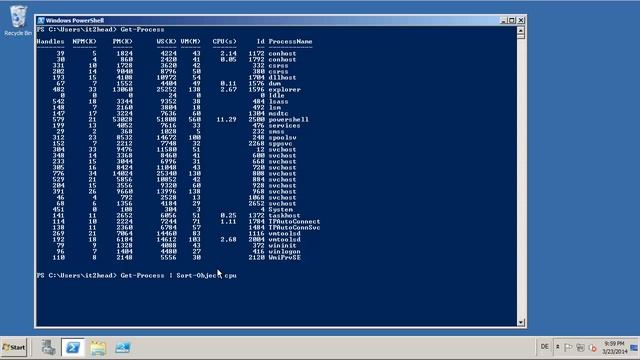Click the Windows PowerShell title bar text

point(75,20)
